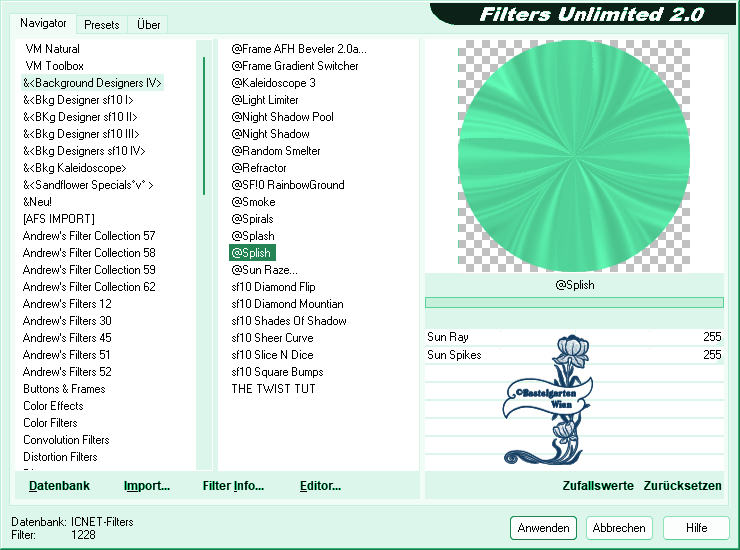
Task: Open Hilfe help button
Action: [696, 528]
